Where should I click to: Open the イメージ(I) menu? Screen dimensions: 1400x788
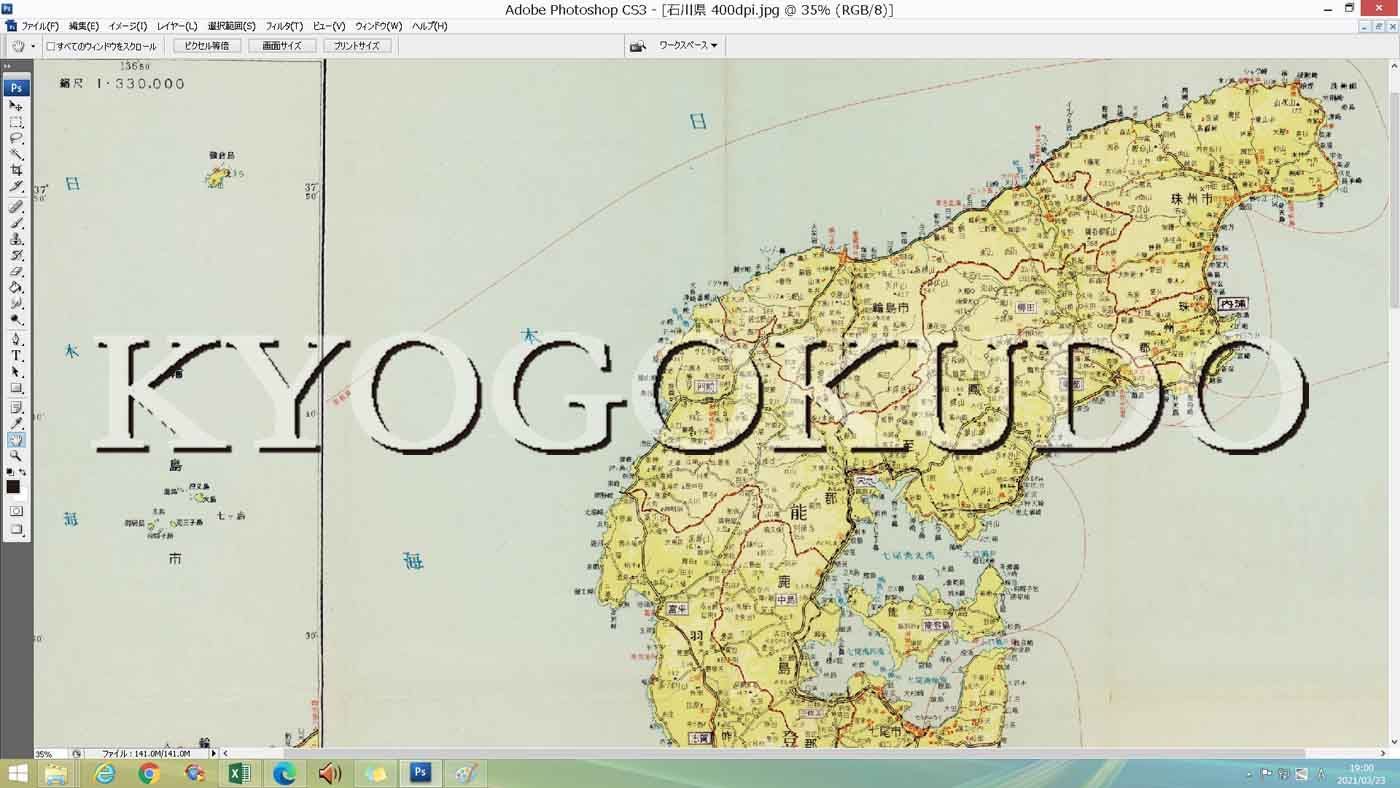(x=127, y=26)
